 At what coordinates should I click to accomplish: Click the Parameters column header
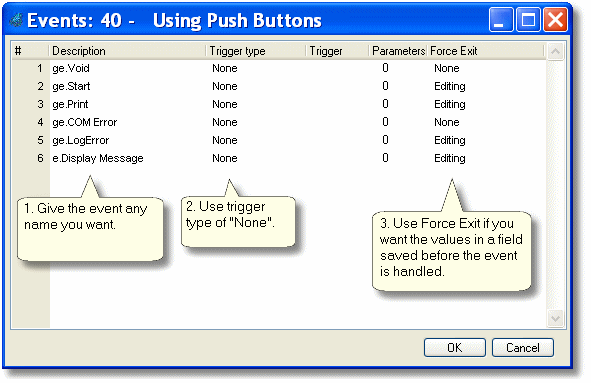pos(398,51)
